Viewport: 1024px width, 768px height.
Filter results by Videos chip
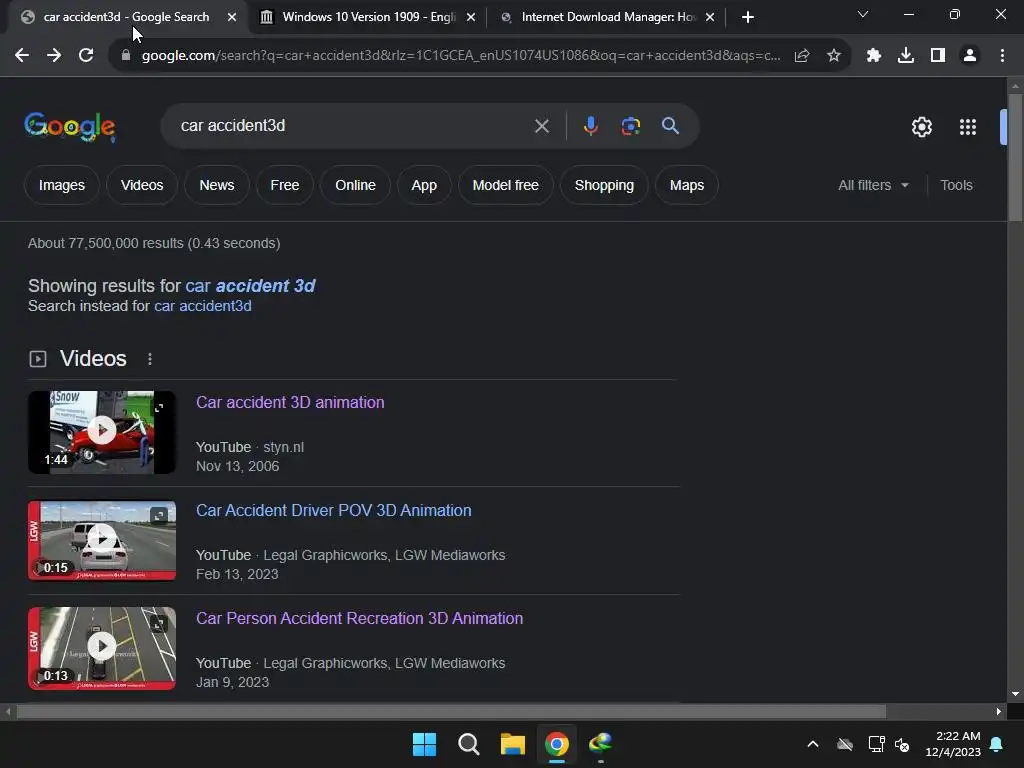pos(142,185)
